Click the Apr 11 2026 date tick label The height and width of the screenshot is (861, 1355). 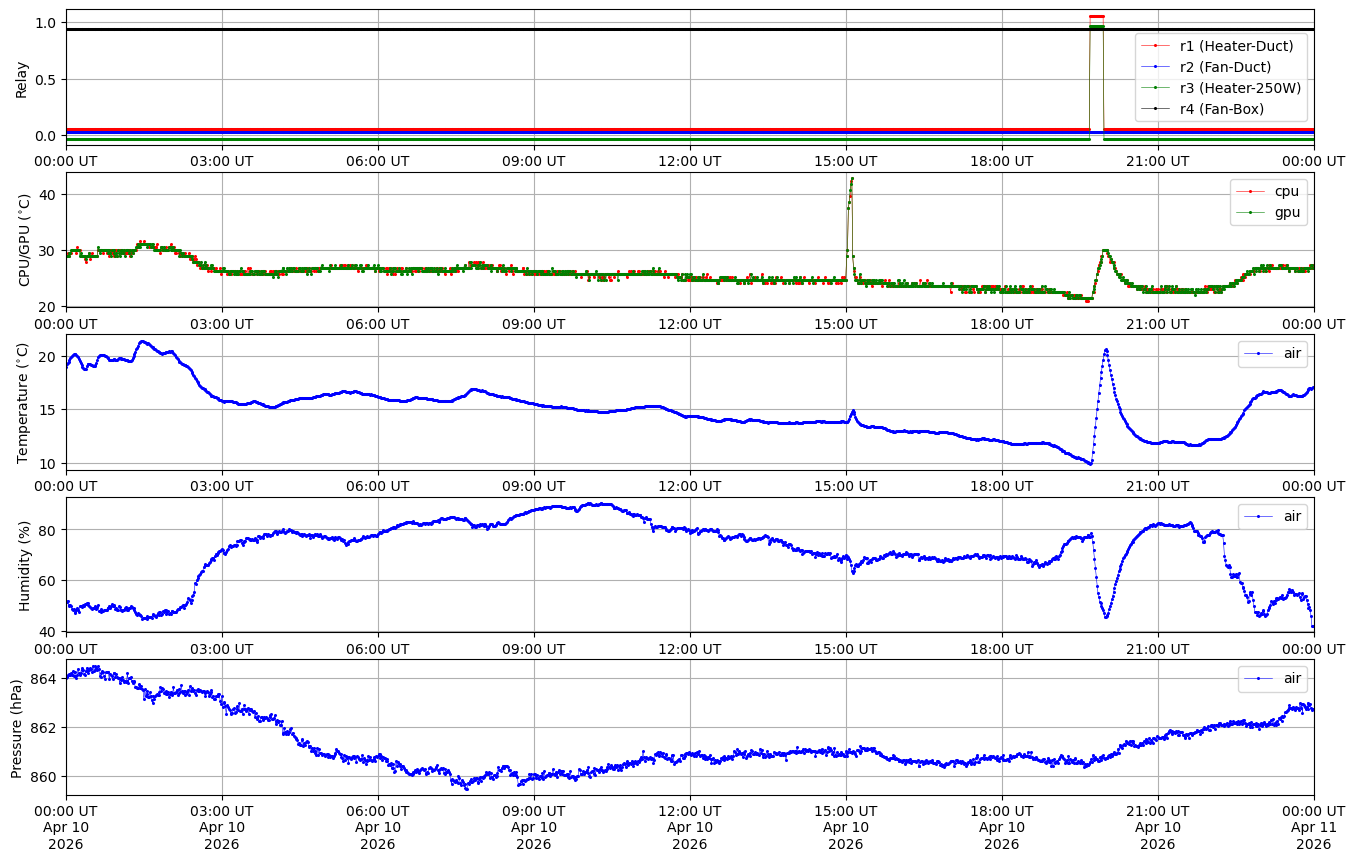click(1313, 826)
